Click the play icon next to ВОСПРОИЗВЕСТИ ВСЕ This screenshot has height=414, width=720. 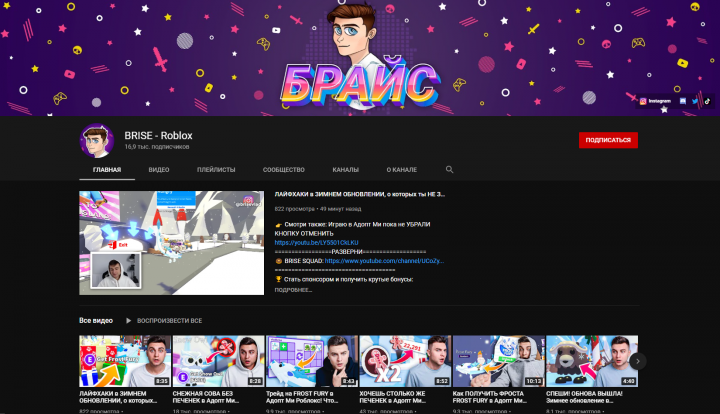[129, 320]
